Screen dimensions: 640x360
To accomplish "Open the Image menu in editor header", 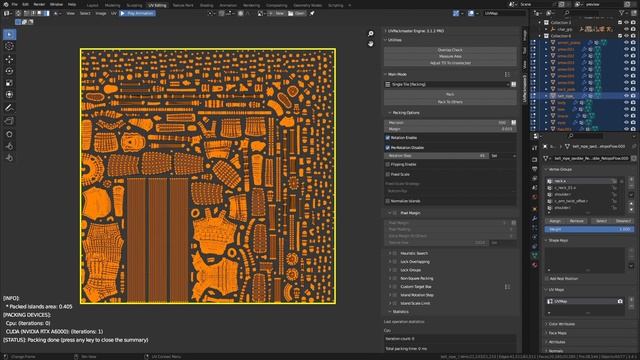I will coord(101,13).
